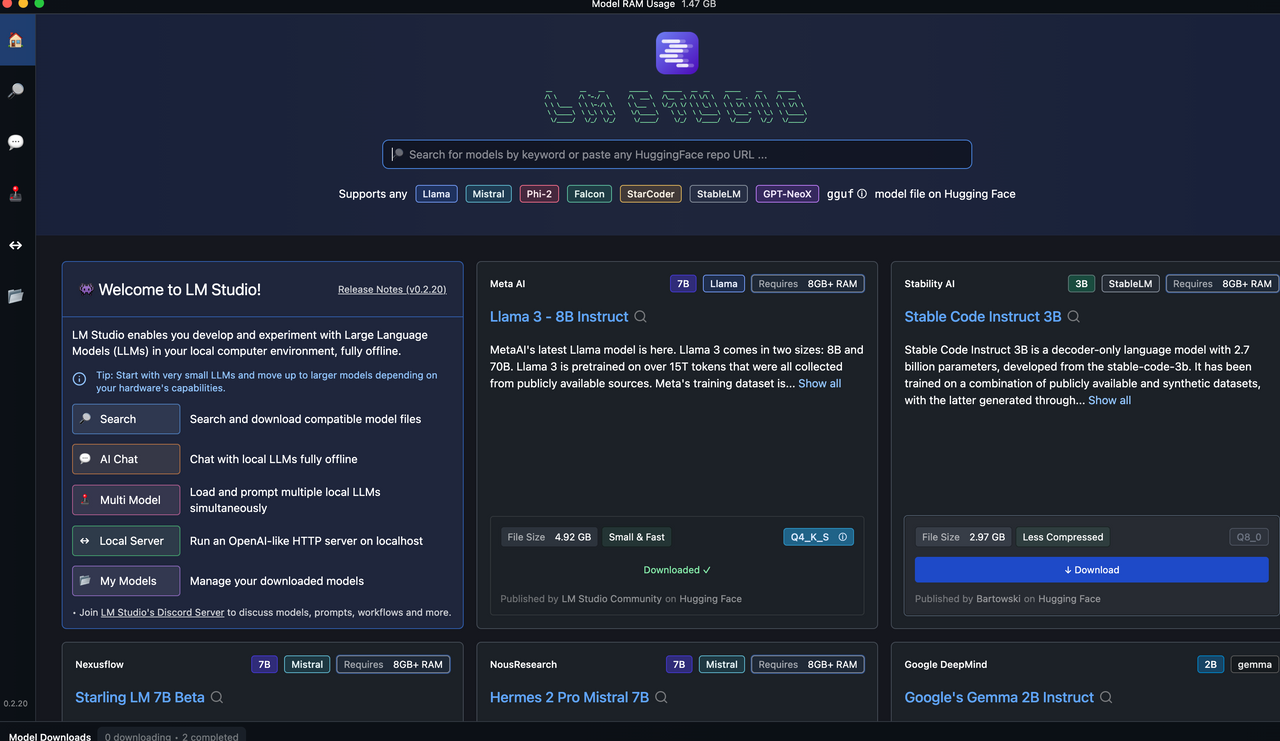The height and width of the screenshot is (741, 1280).
Task: Click the StableLM tag on Stability AI card
Action: (1131, 284)
